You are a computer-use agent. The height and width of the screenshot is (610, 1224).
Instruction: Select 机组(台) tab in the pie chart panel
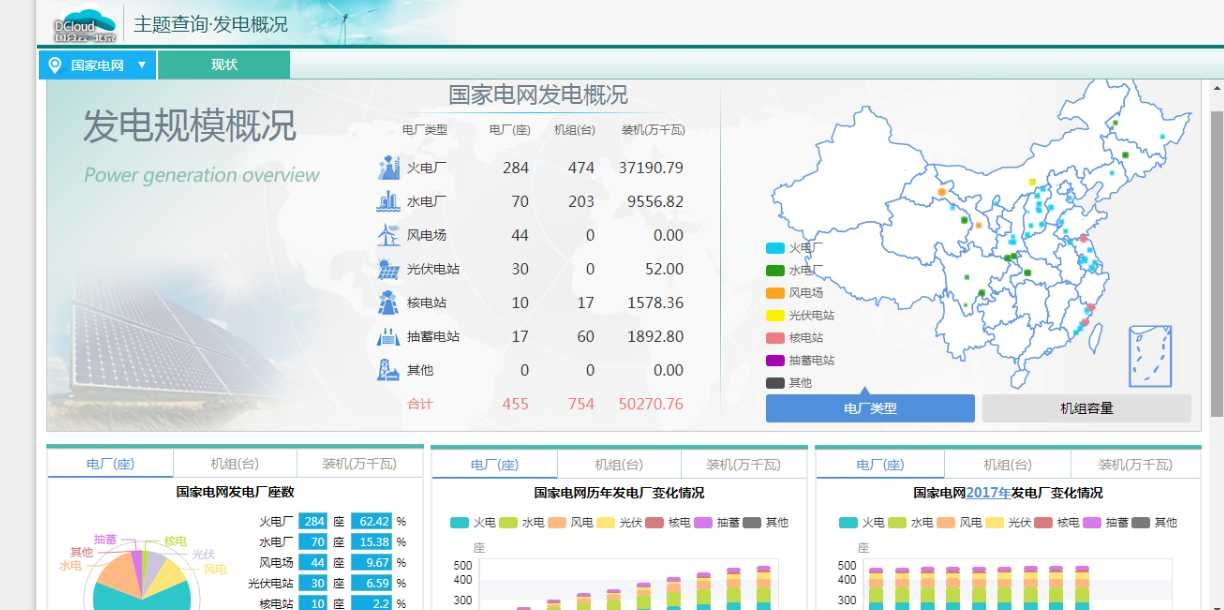[x=235, y=464]
